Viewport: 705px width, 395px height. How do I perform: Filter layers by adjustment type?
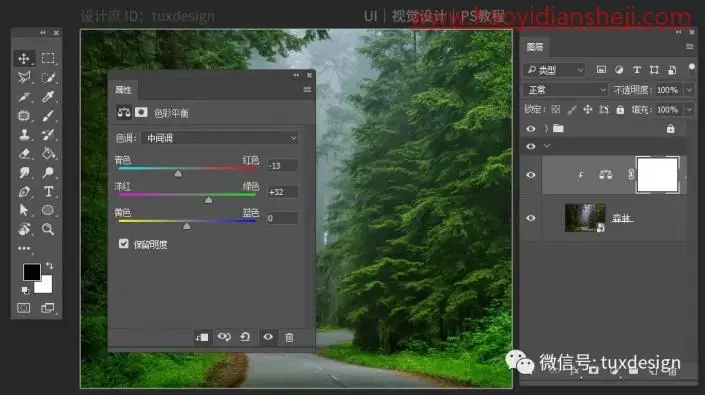[x=619, y=69]
